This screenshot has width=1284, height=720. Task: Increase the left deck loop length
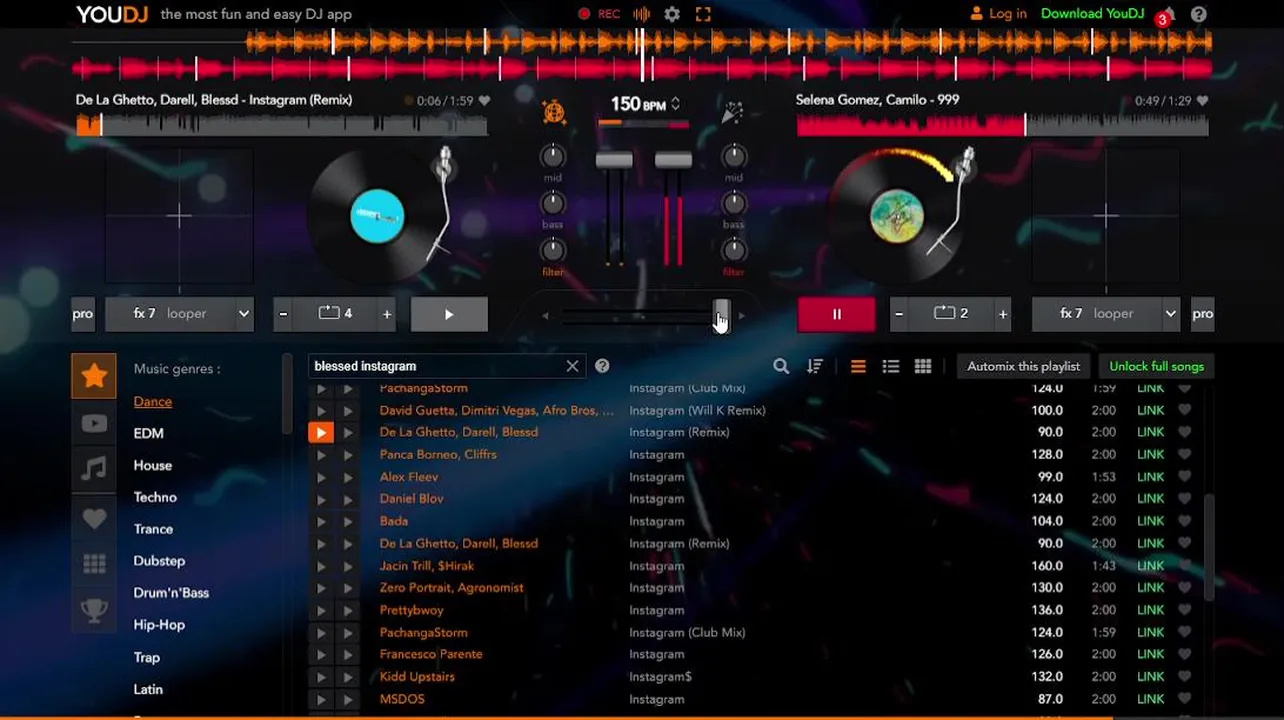click(x=387, y=314)
